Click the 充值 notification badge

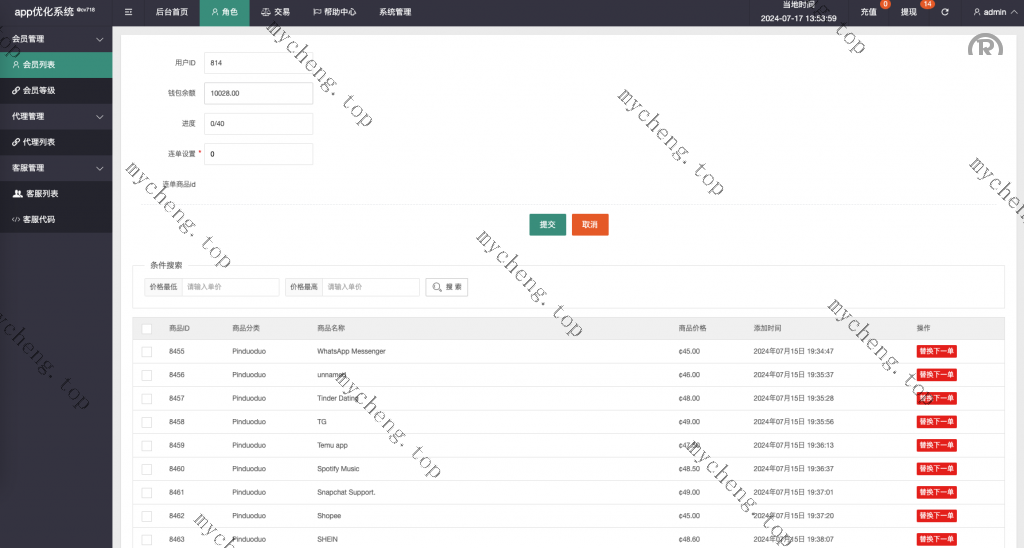(x=885, y=5)
